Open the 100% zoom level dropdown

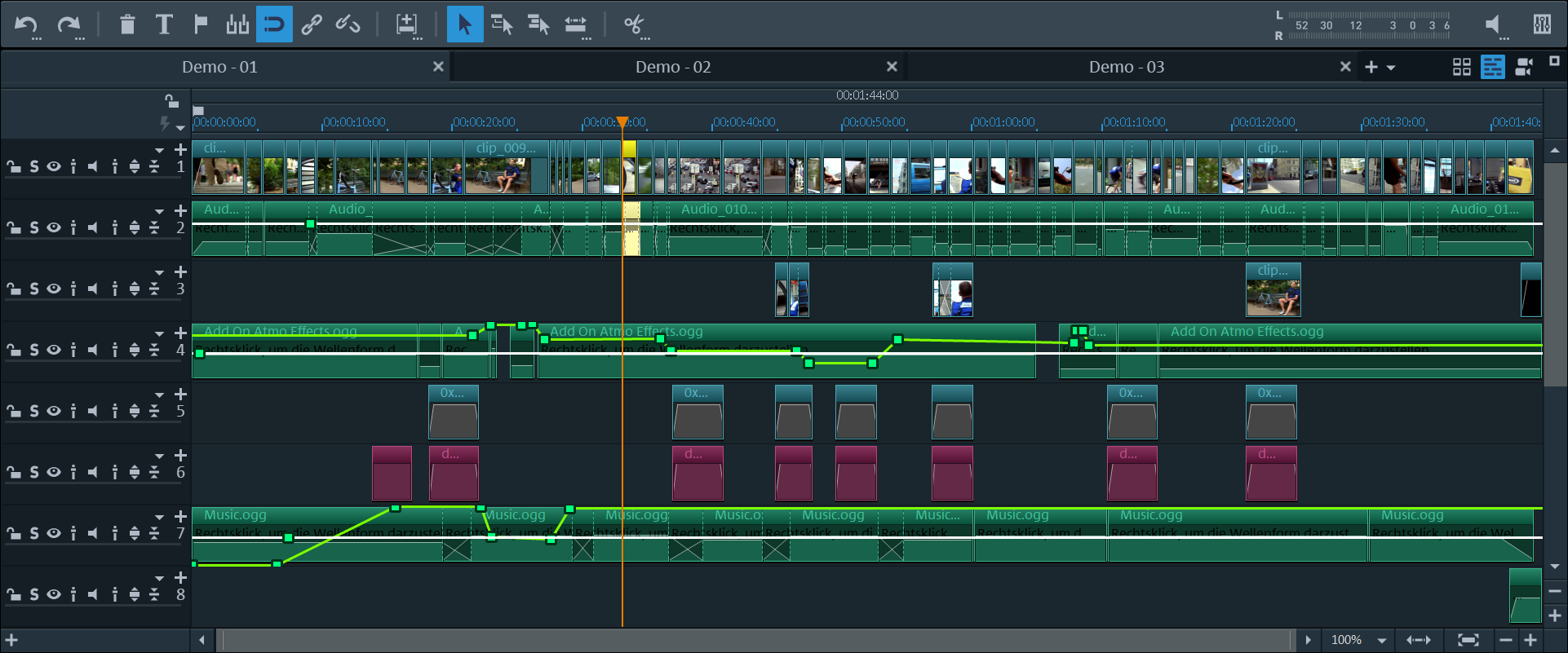(1382, 641)
